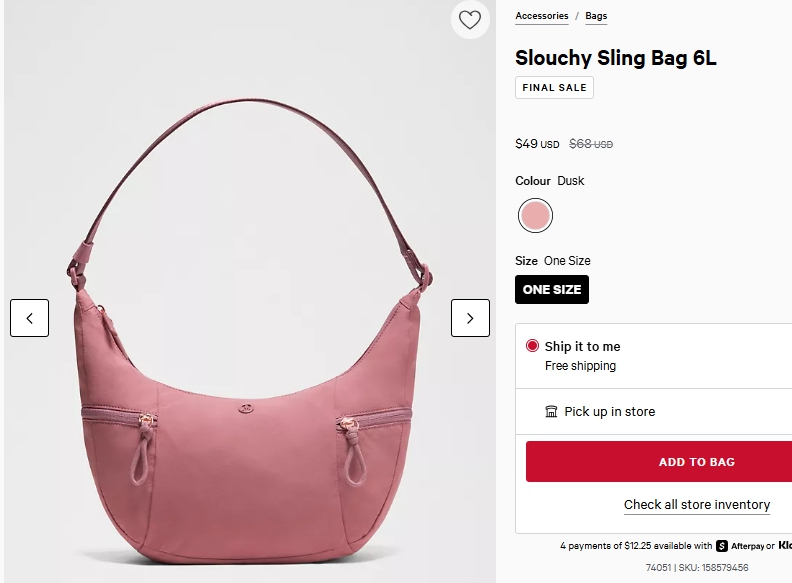
Task: Open the Accessories breadcrumb
Action: [542, 16]
